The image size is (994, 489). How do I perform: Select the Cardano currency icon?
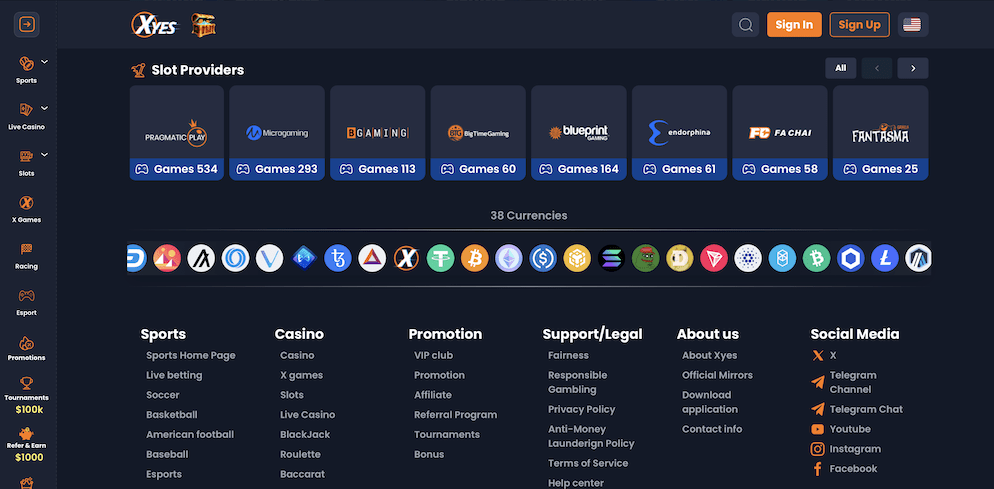(748, 258)
